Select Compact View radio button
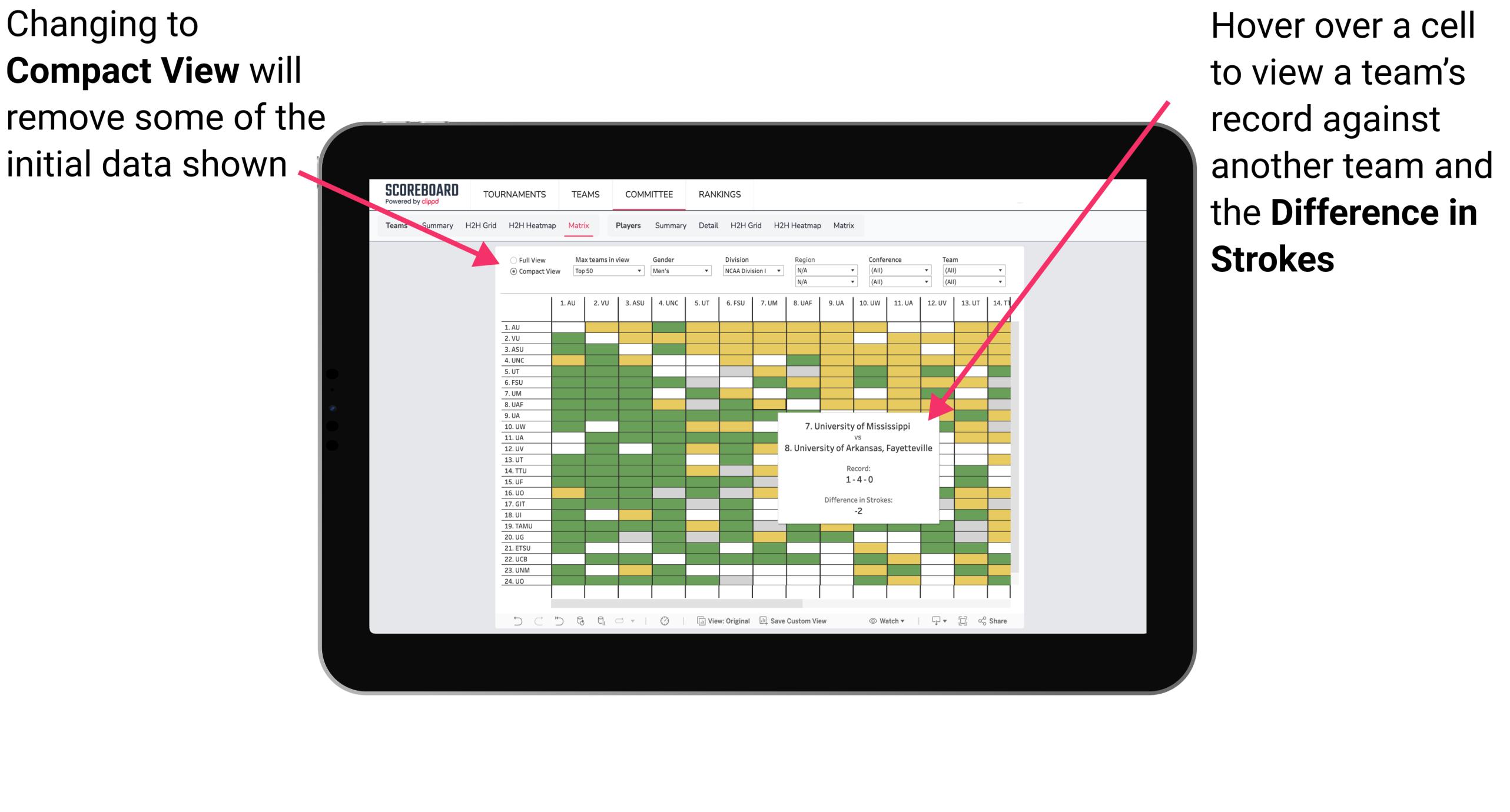 [511, 272]
